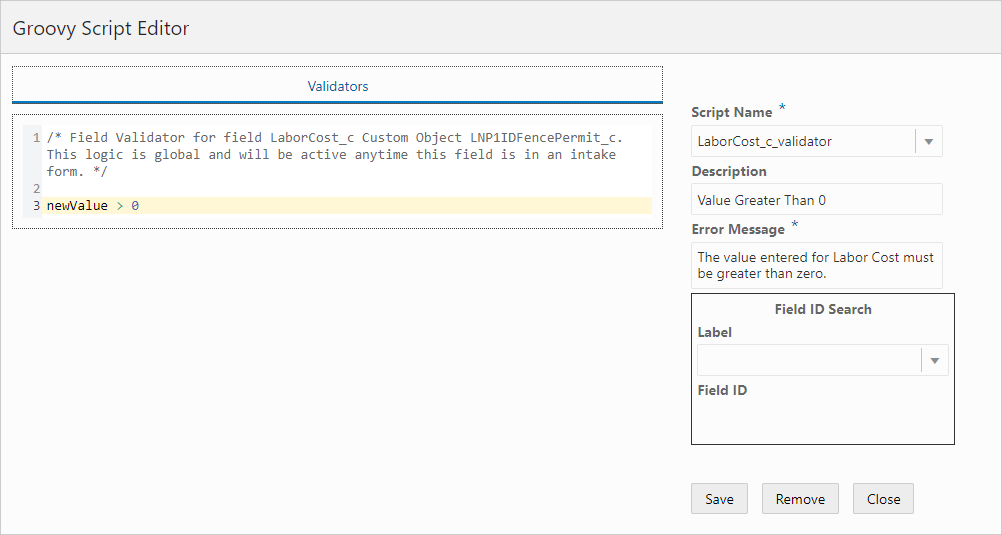Click into the Error Message text area

(x=817, y=265)
